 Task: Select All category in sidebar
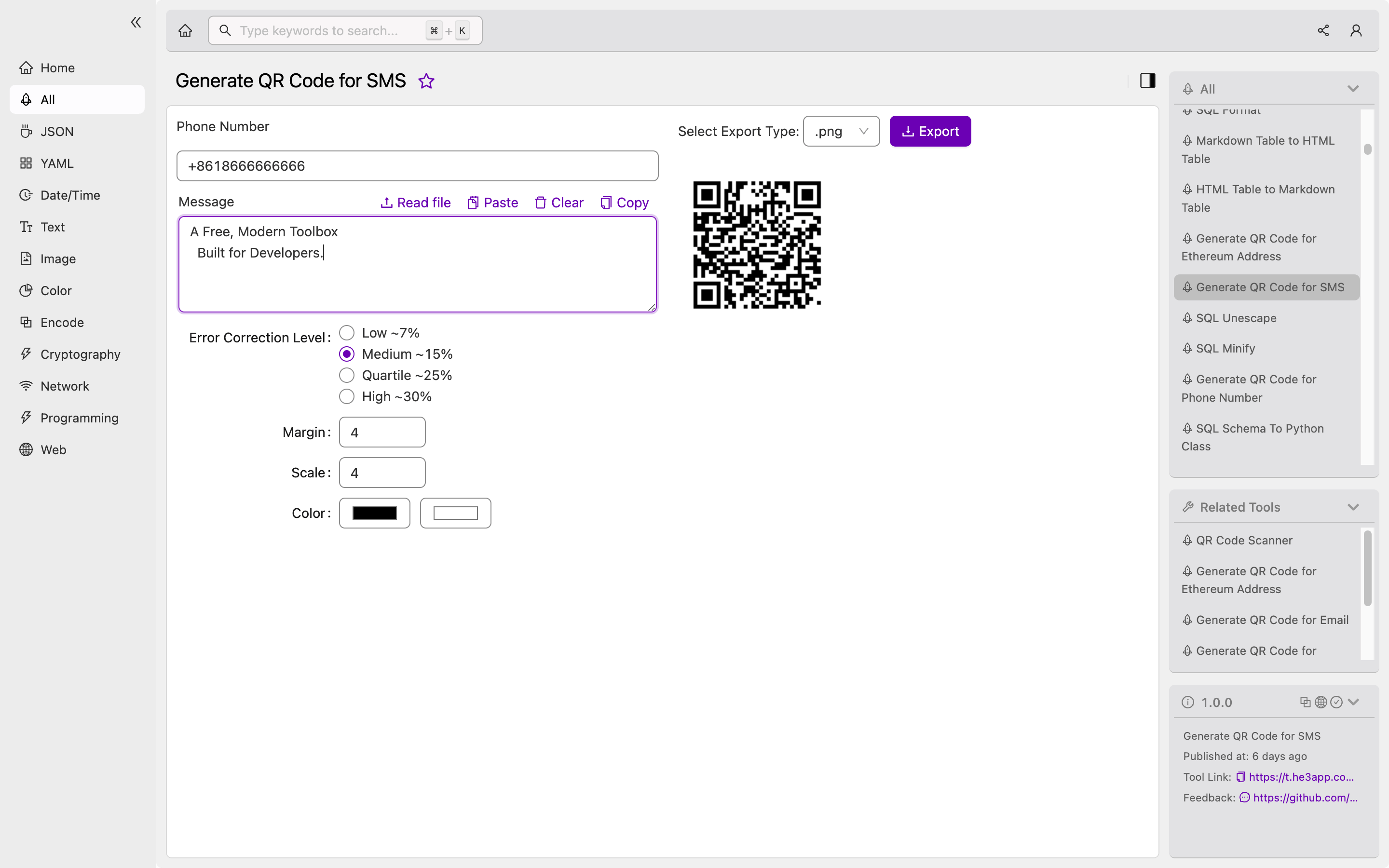point(77,99)
